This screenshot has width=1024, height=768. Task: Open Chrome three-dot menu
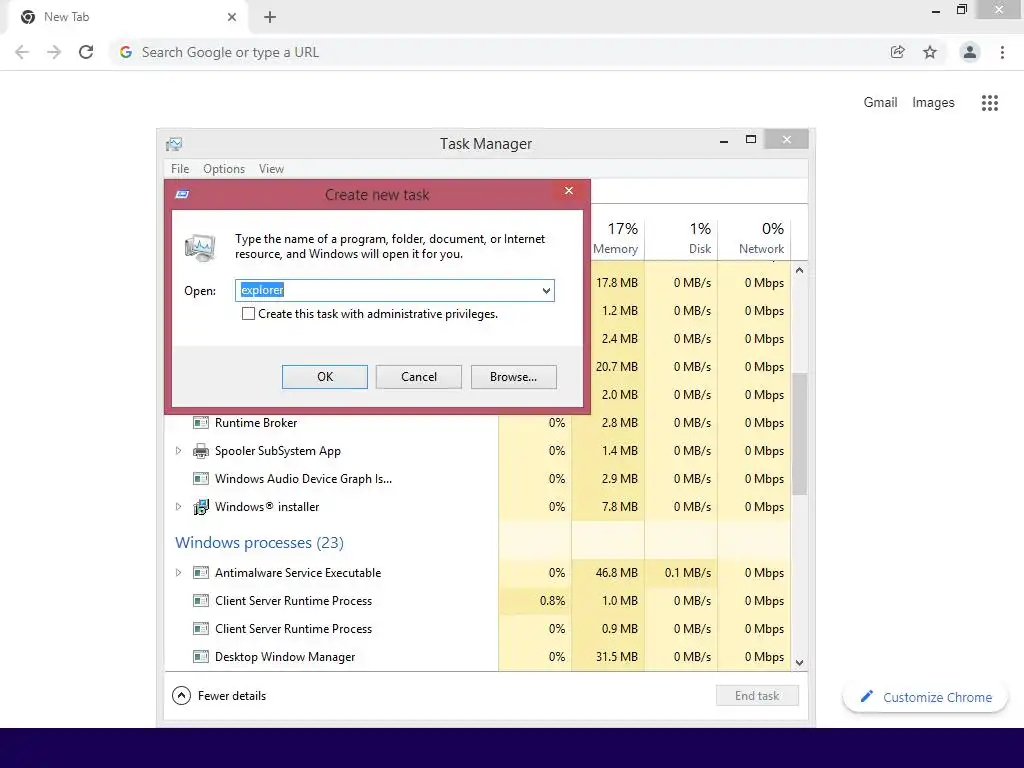(1002, 52)
